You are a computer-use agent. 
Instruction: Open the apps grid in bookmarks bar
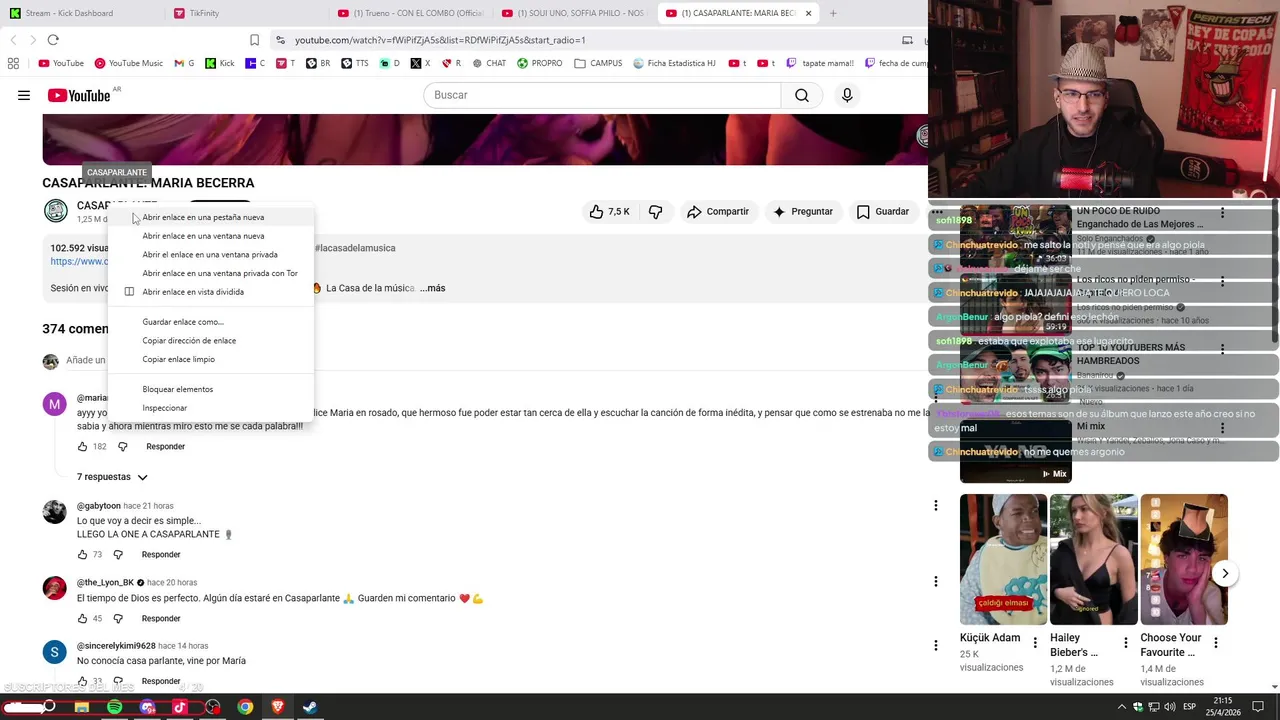(x=13, y=63)
